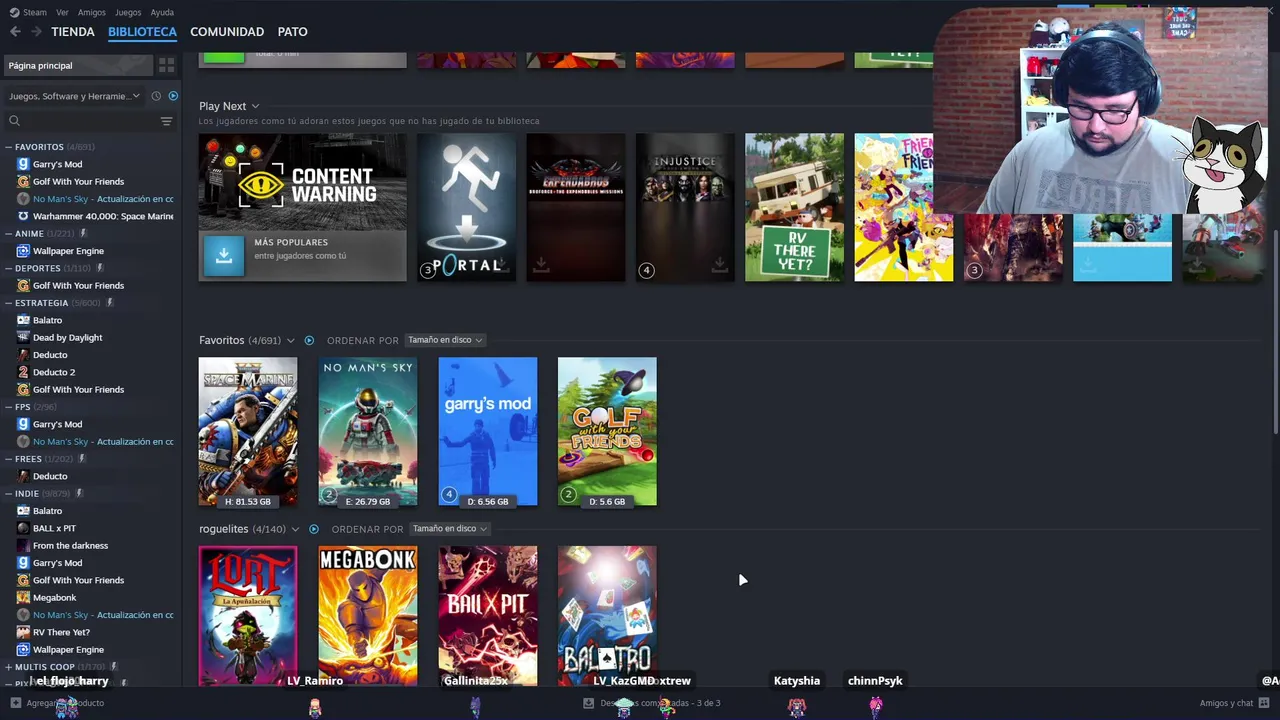Collapse the ESTRATEGIA category in sidebar

coord(8,303)
